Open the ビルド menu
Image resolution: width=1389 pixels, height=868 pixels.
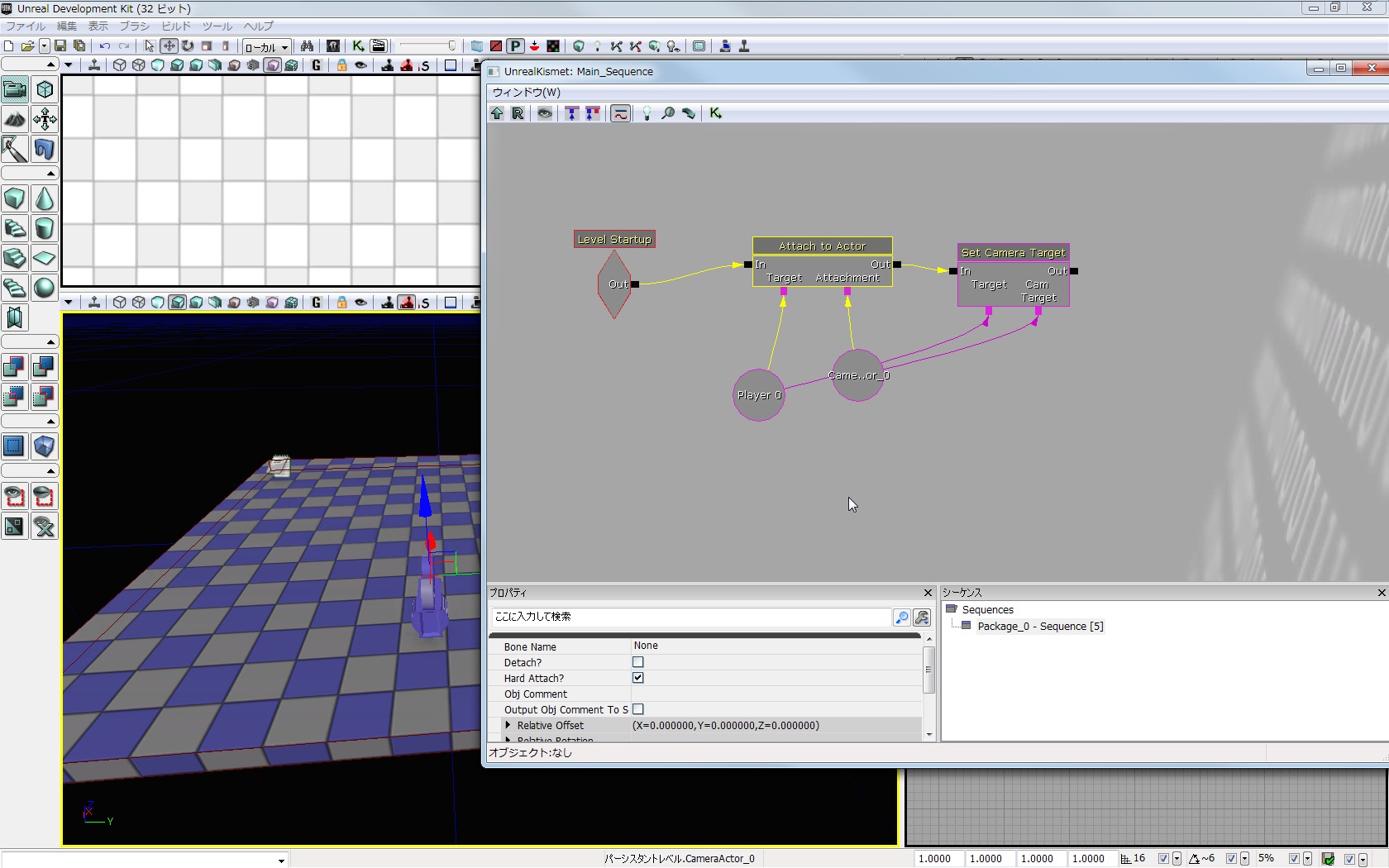point(176,26)
